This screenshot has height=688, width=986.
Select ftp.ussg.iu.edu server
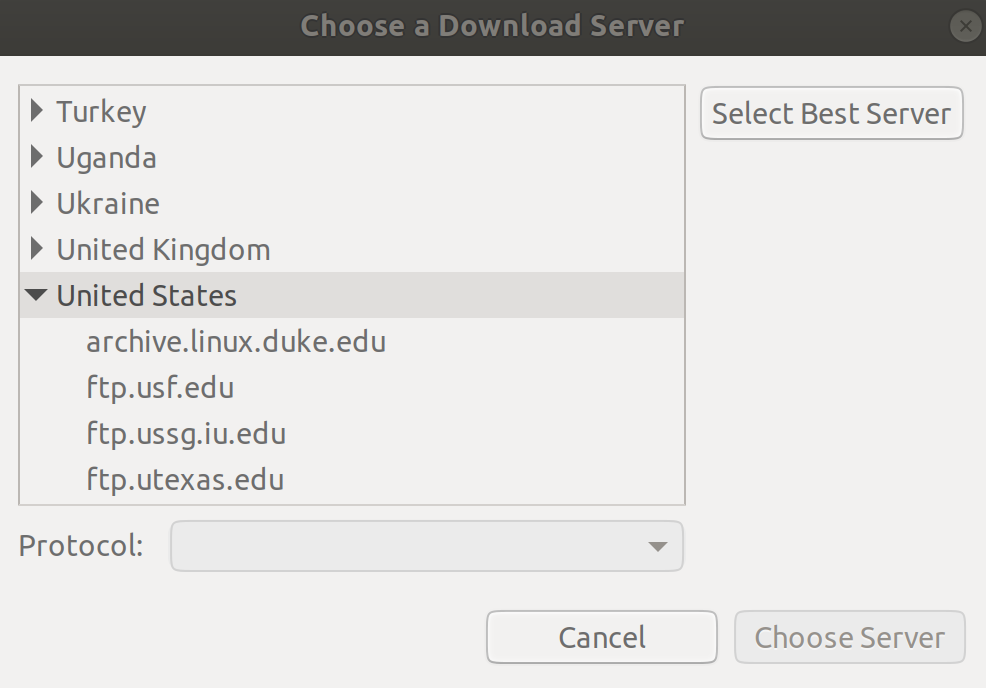point(185,434)
